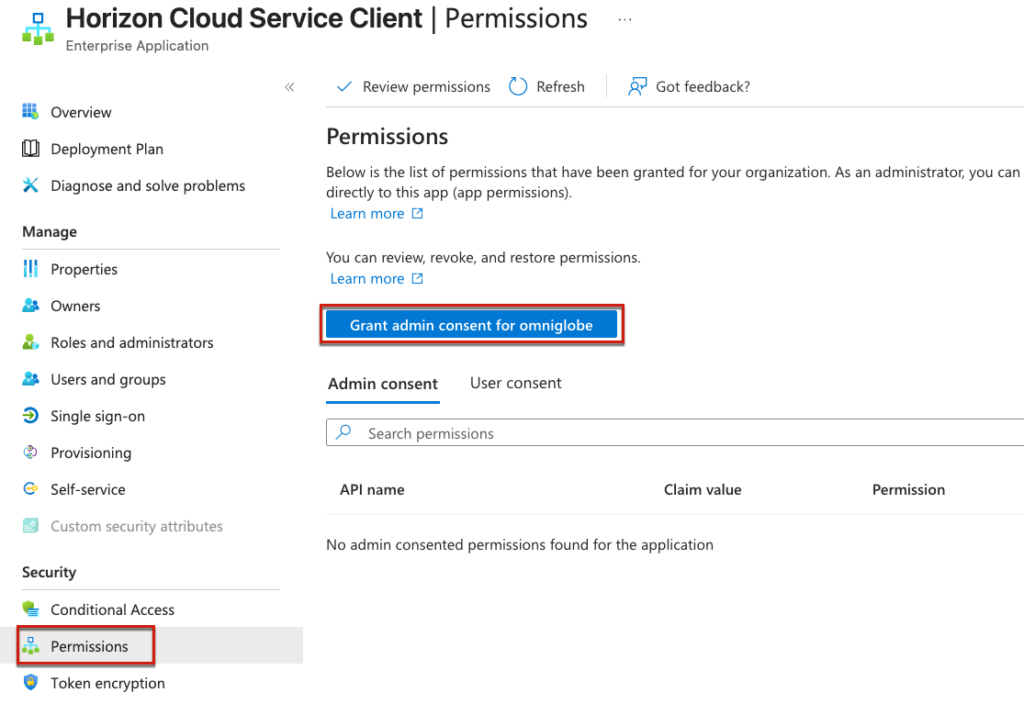Click the Conditional Access icon
The width and height of the screenshot is (1024, 715).
30,610
